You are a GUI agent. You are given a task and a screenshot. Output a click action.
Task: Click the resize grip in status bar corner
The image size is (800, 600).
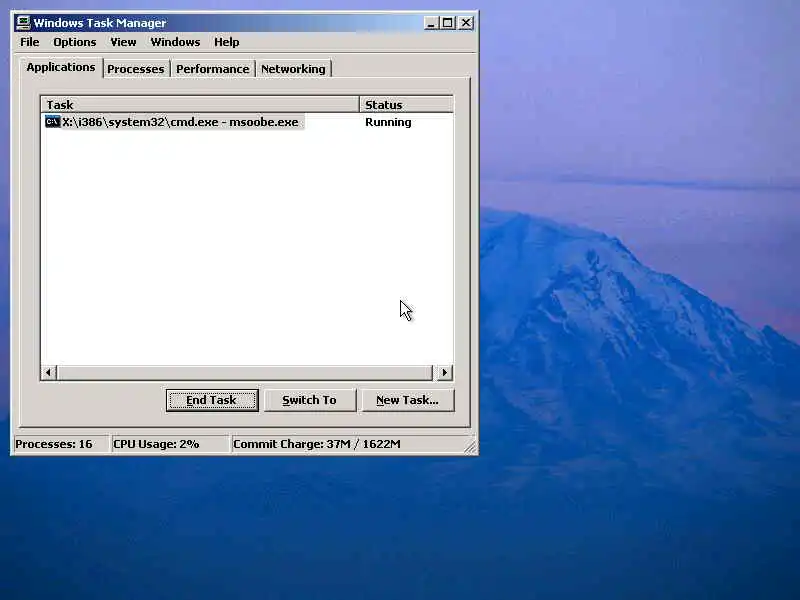[x=470, y=446]
